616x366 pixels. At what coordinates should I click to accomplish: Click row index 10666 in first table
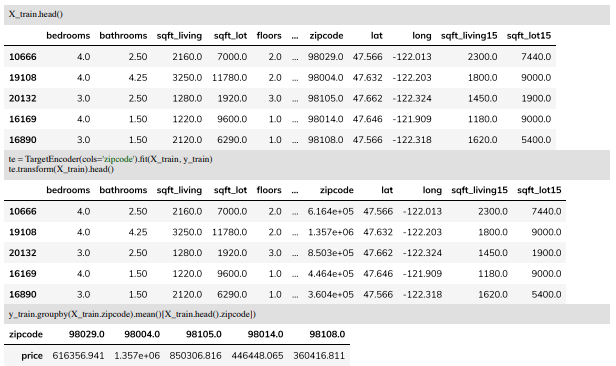pos(23,57)
